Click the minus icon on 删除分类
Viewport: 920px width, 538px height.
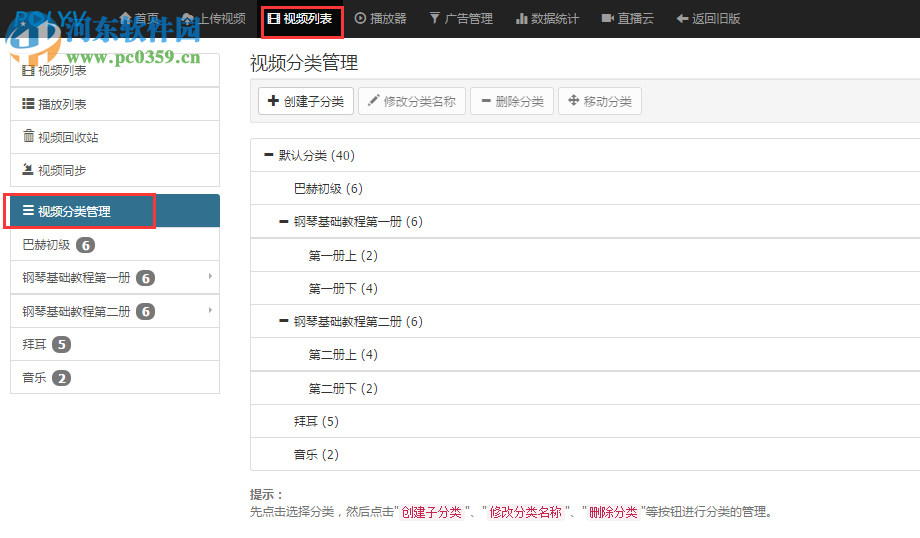486,100
